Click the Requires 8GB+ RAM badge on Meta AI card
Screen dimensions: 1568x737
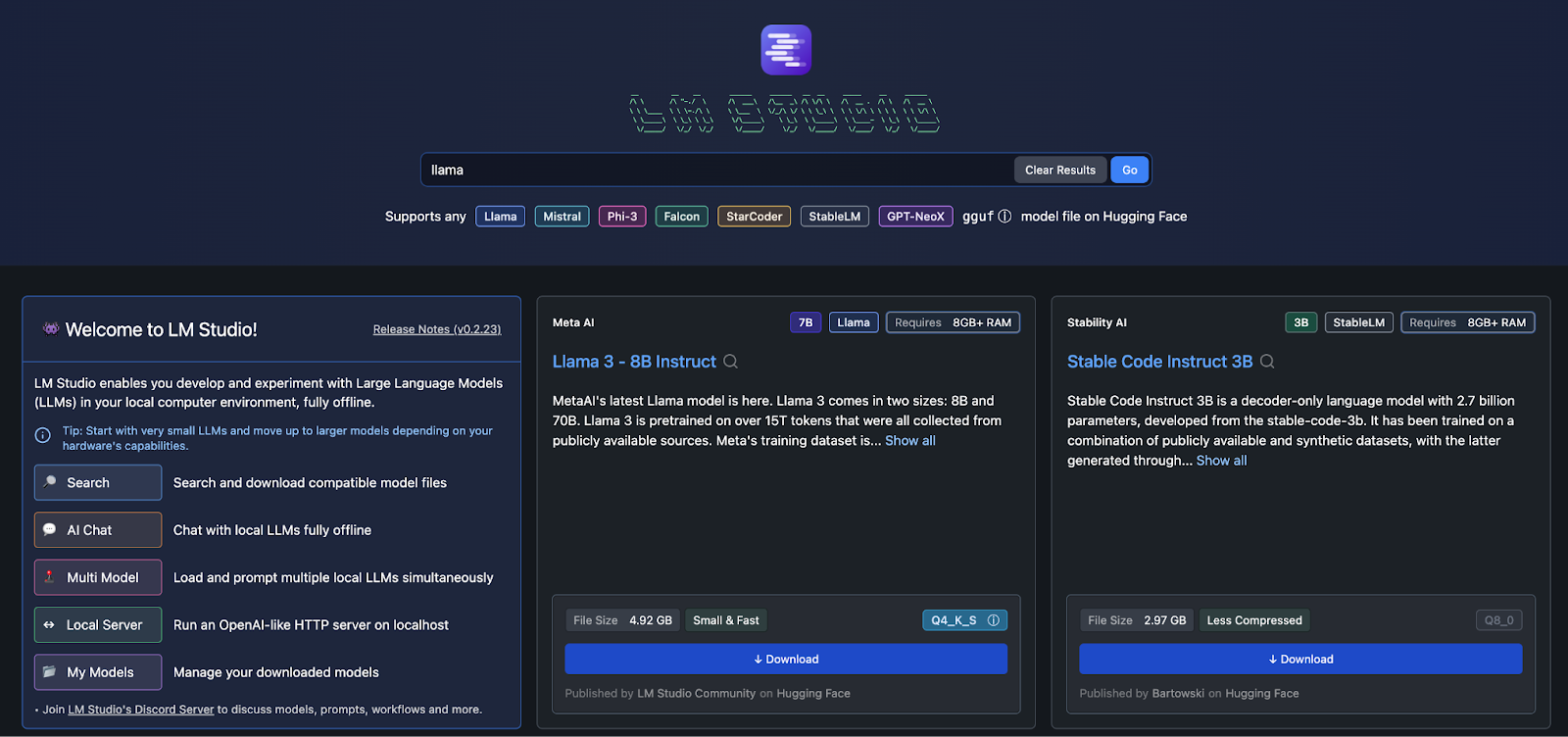point(953,322)
